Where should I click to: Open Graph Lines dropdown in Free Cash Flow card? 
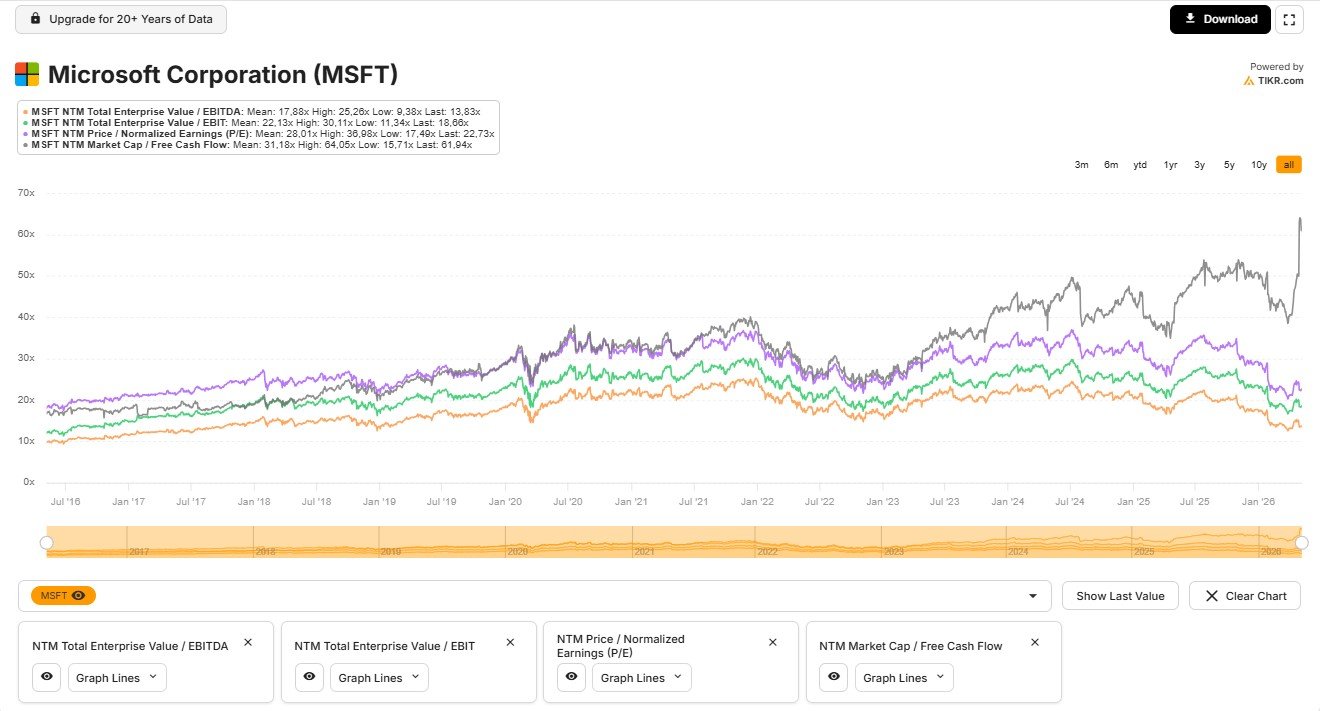903,677
